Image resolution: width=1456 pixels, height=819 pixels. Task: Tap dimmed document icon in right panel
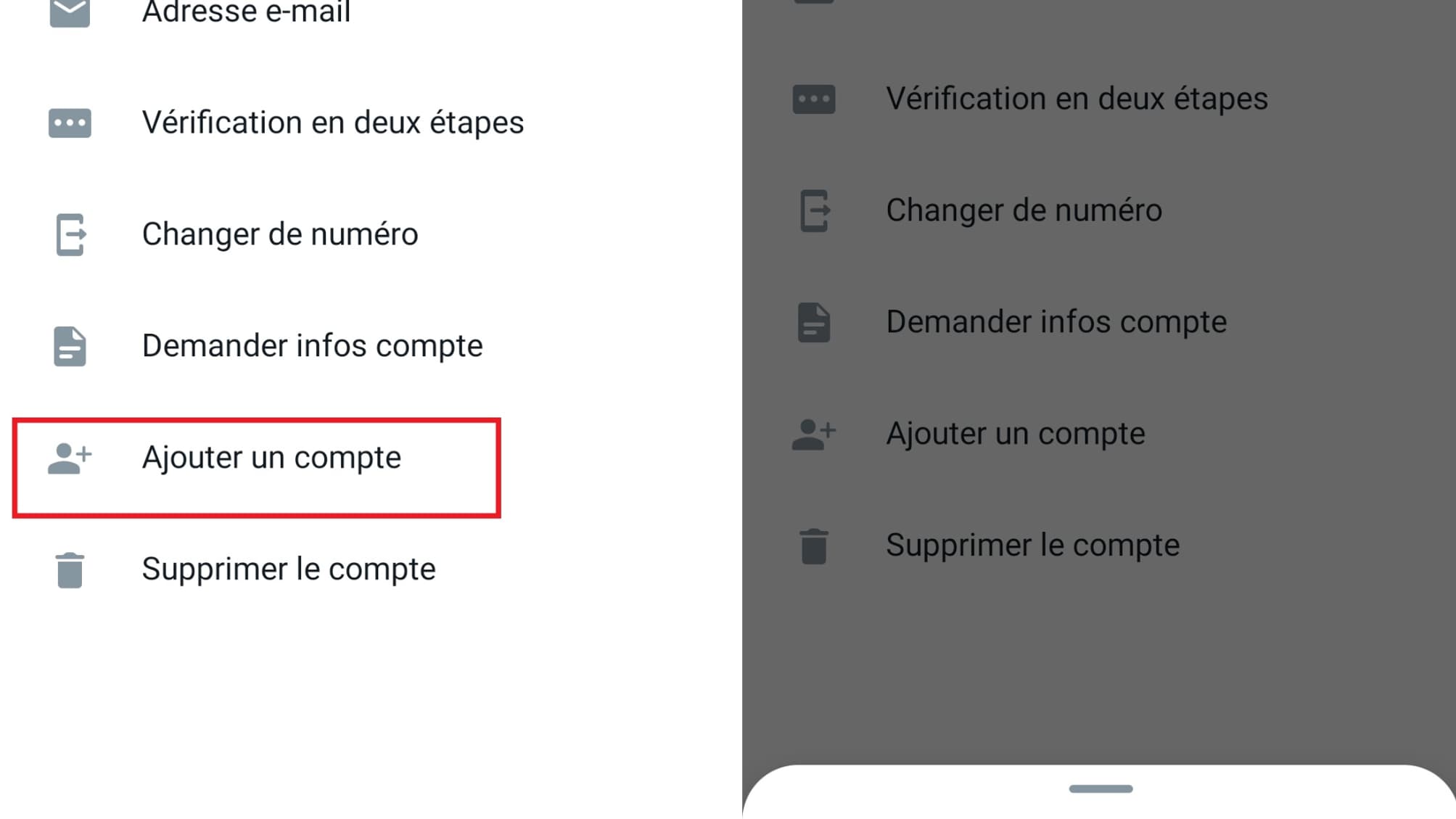point(814,322)
